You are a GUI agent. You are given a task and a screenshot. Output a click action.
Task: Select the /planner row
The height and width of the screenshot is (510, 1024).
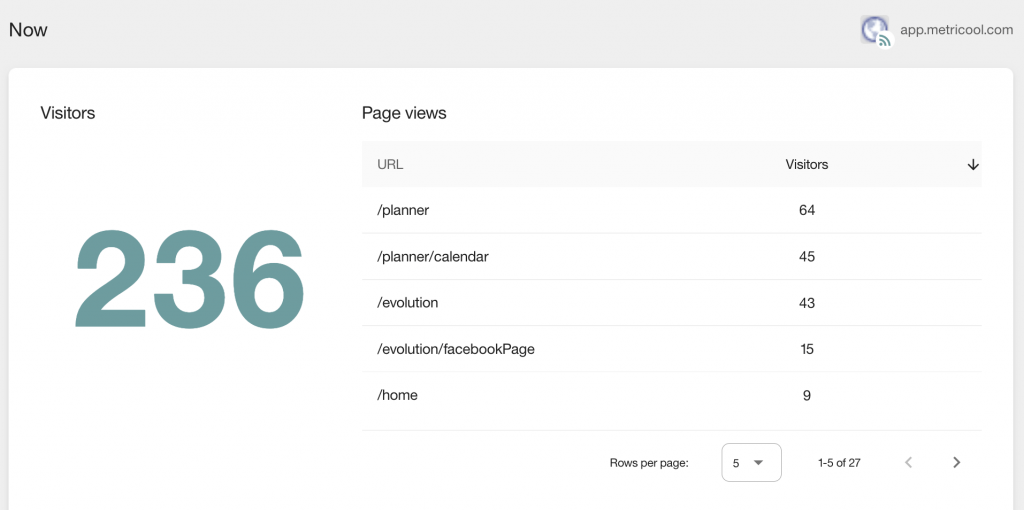click(x=671, y=210)
